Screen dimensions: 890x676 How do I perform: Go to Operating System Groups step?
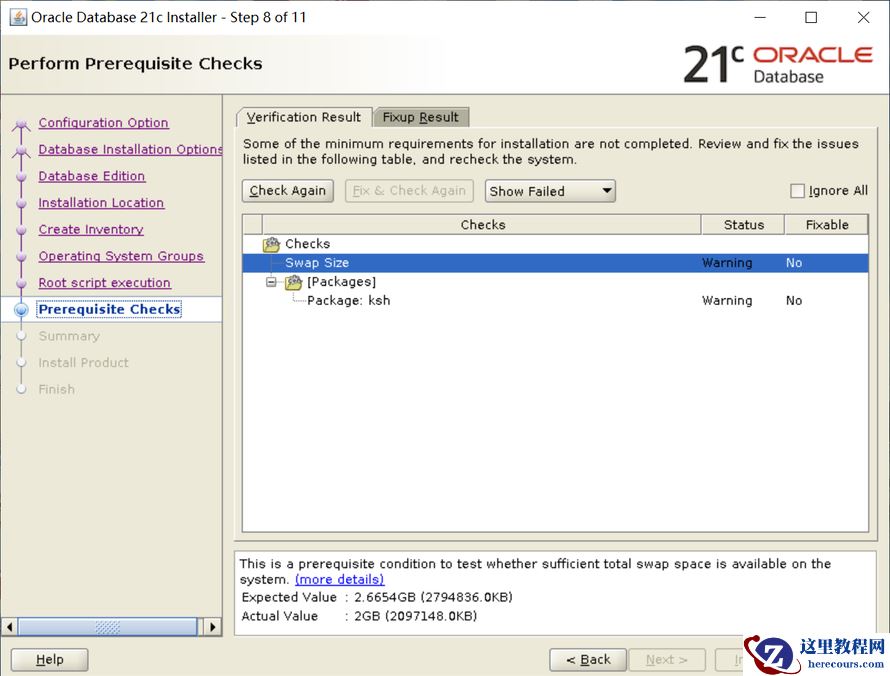(x=121, y=256)
